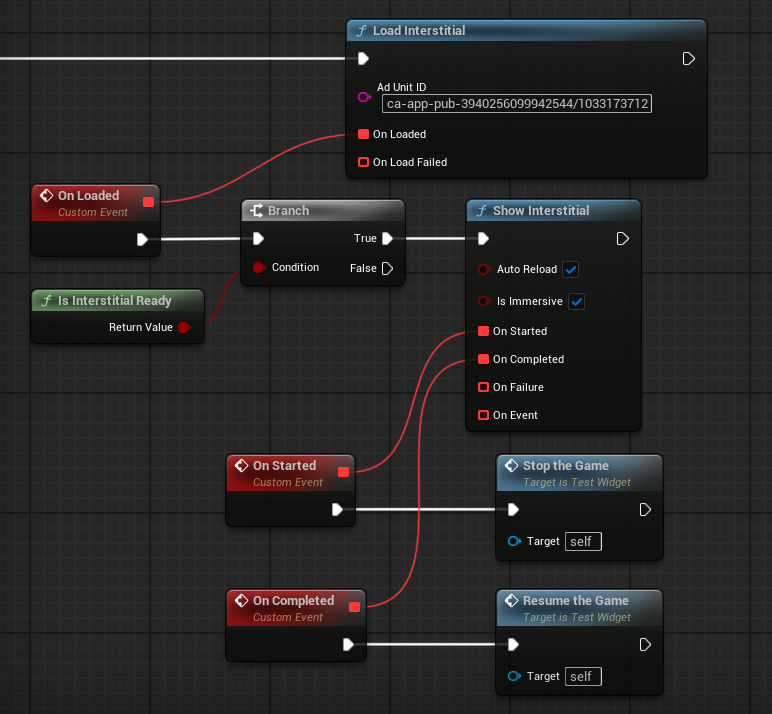Select the Show Interstitial node header
Screen dimensions: 772x714
point(540,211)
